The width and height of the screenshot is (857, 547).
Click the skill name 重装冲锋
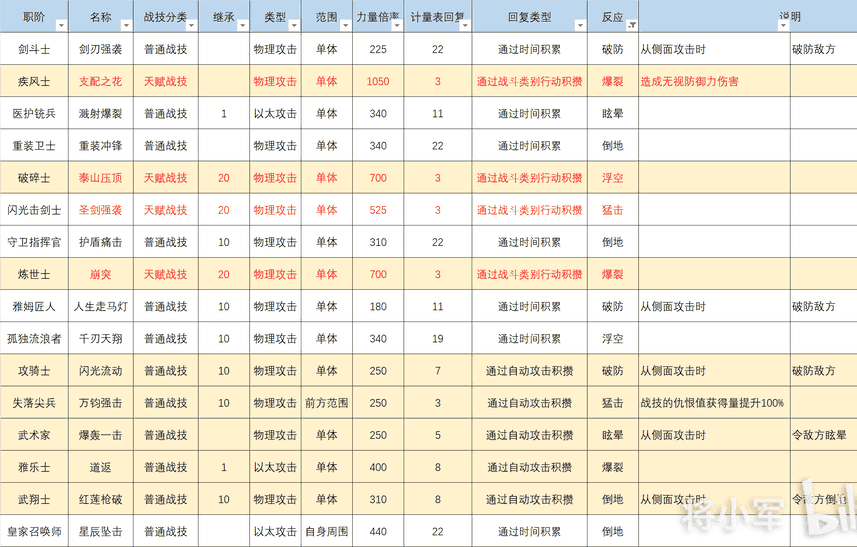(101, 146)
